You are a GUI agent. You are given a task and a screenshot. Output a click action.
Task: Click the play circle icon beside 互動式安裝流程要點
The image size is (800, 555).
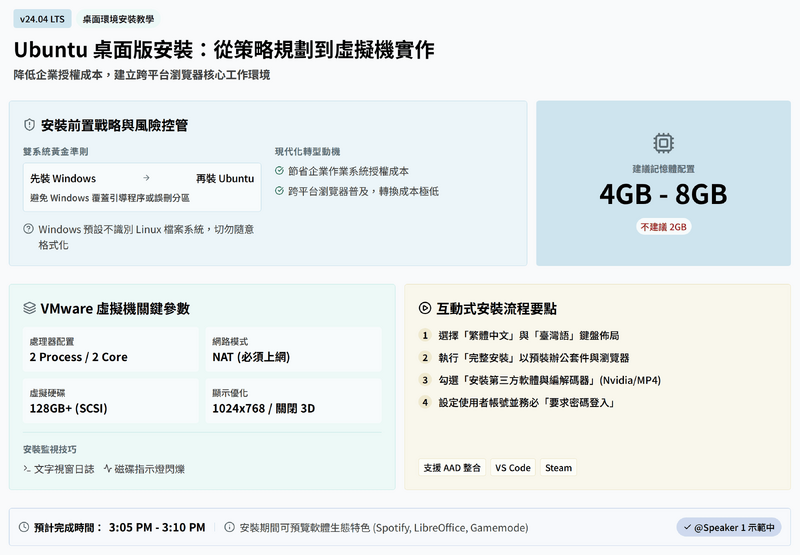pos(425,309)
